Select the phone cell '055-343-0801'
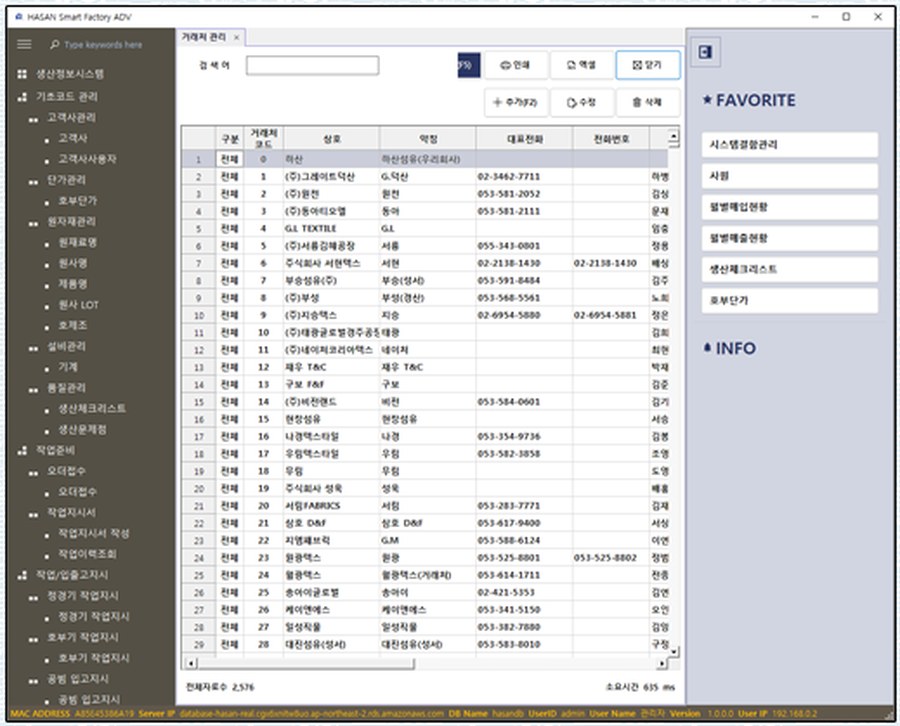900x726 pixels. tap(524, 246)
